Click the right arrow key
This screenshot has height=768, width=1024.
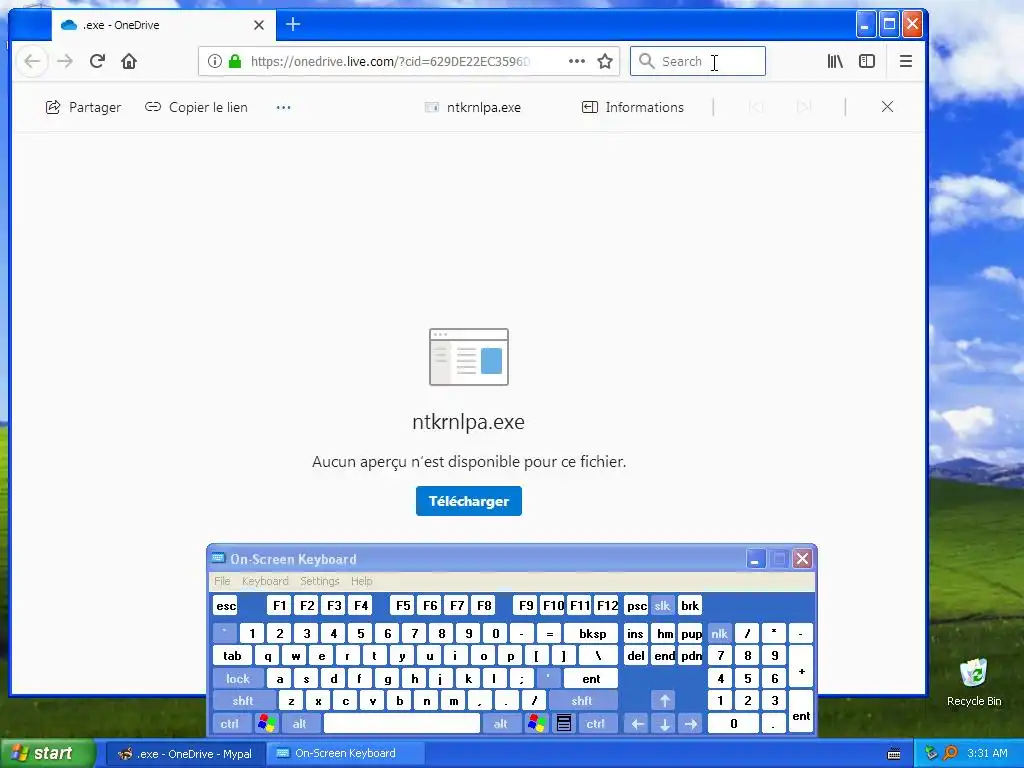click(691, 724)
